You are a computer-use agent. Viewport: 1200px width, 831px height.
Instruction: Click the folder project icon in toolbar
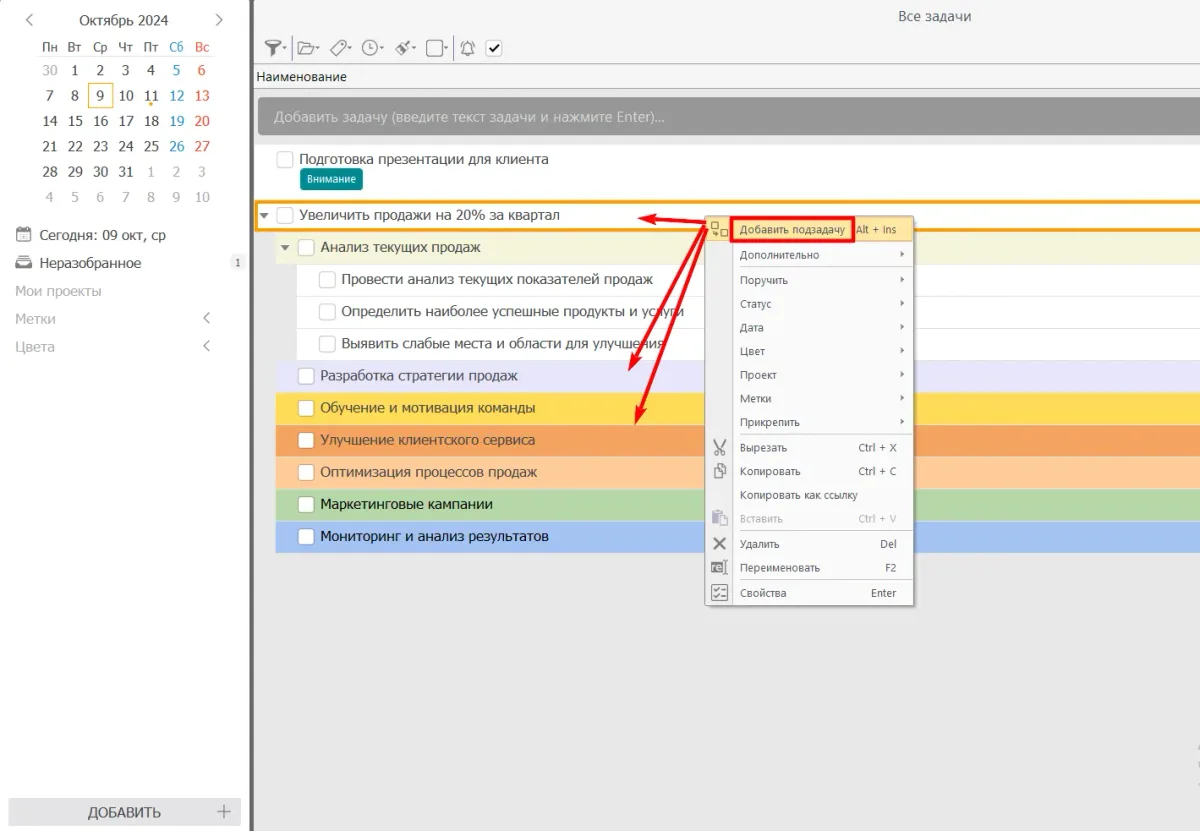click(x=306, y=48)
